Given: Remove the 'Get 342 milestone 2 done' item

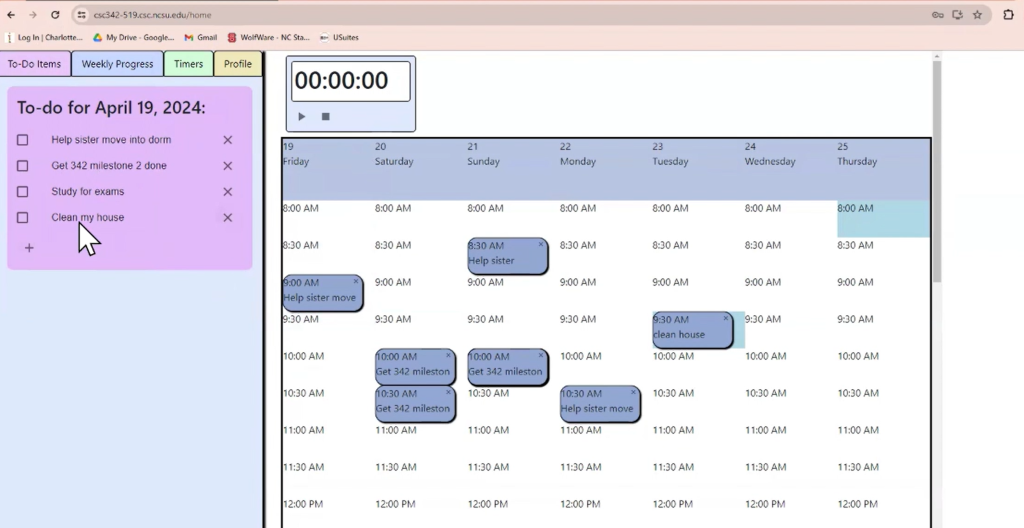Looking at the screenshot, I should [x=227, y=166].
